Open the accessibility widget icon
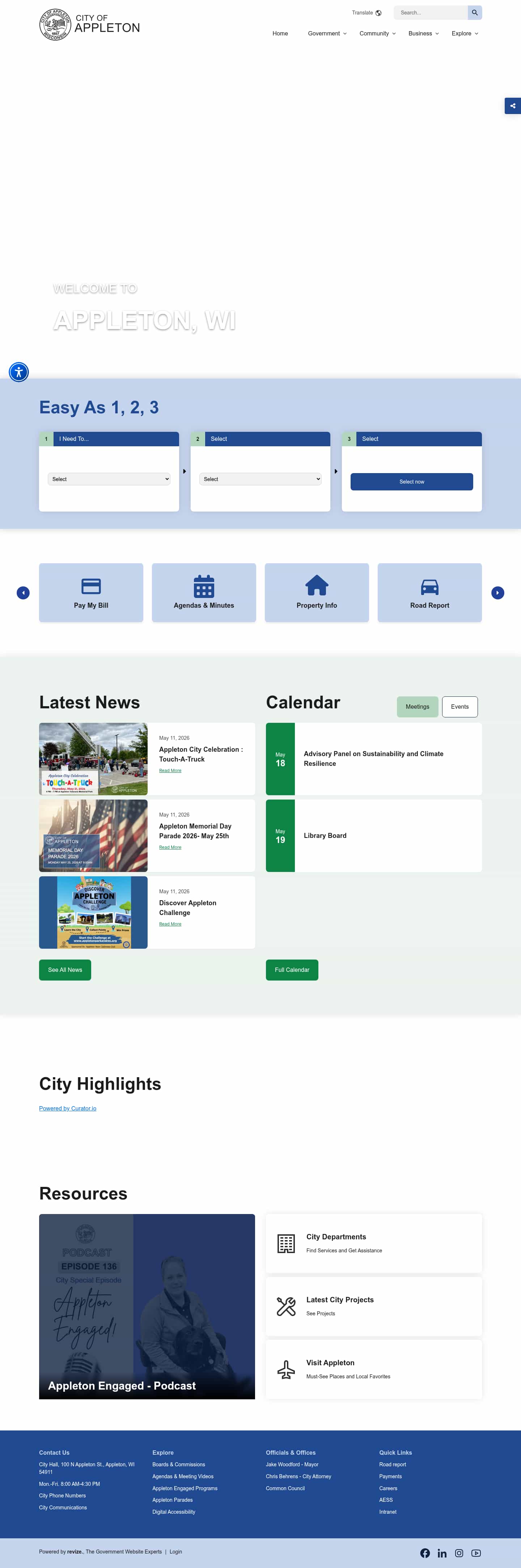 click(x=19, y=372)
